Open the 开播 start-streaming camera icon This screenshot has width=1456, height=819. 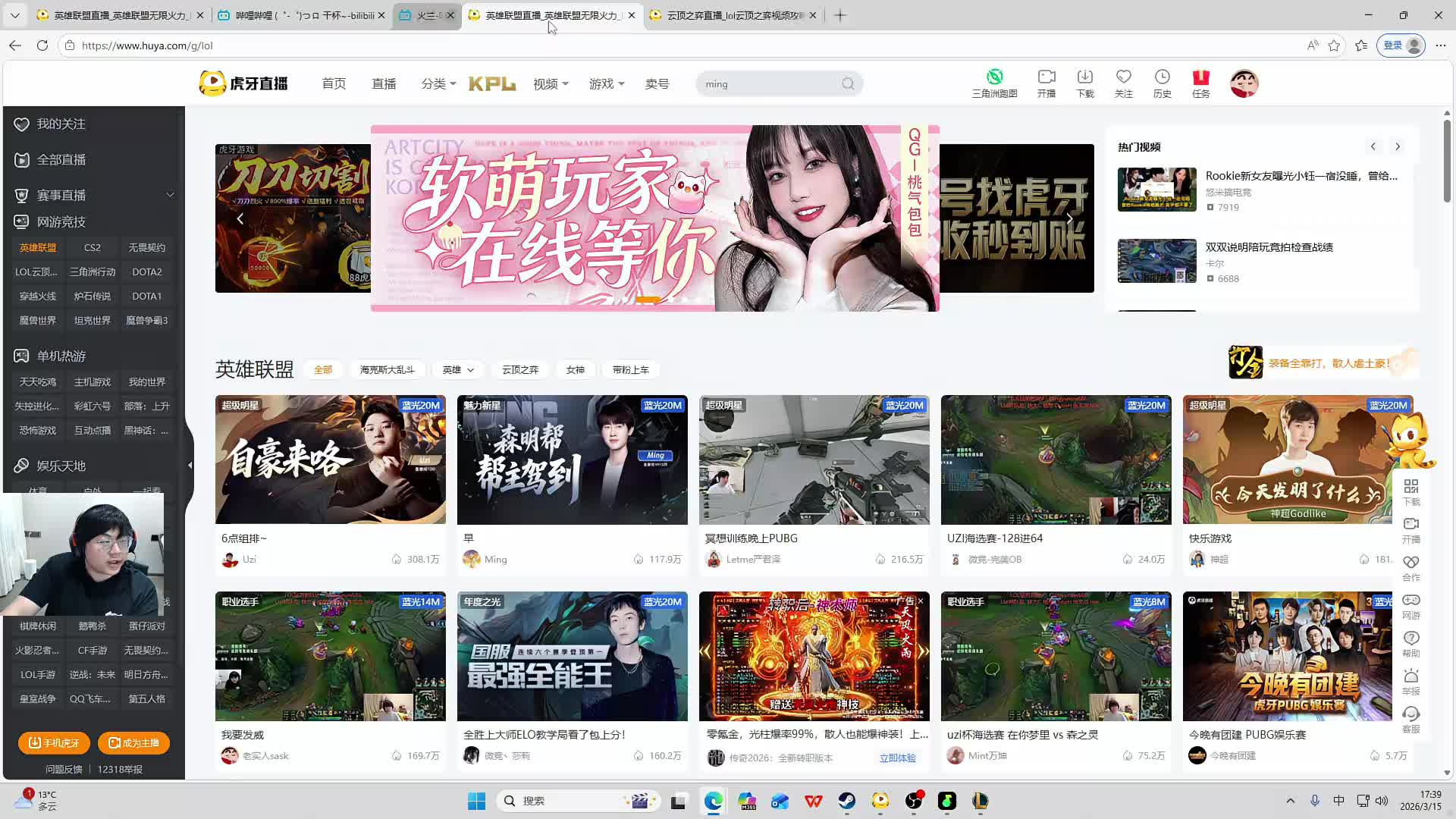coord(1046,77)
